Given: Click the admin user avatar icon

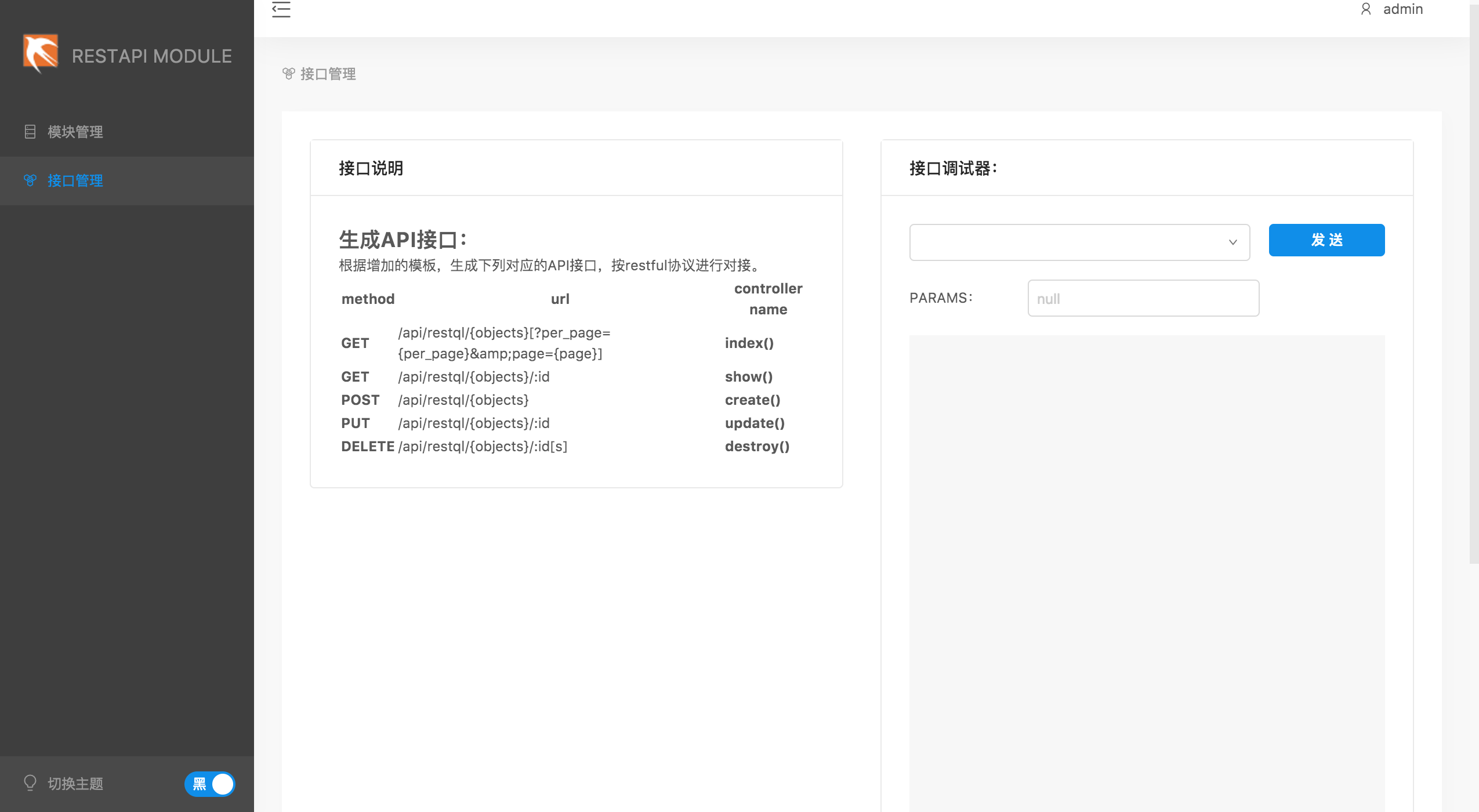Looking at the screenshot, I should click(1366, 9).
